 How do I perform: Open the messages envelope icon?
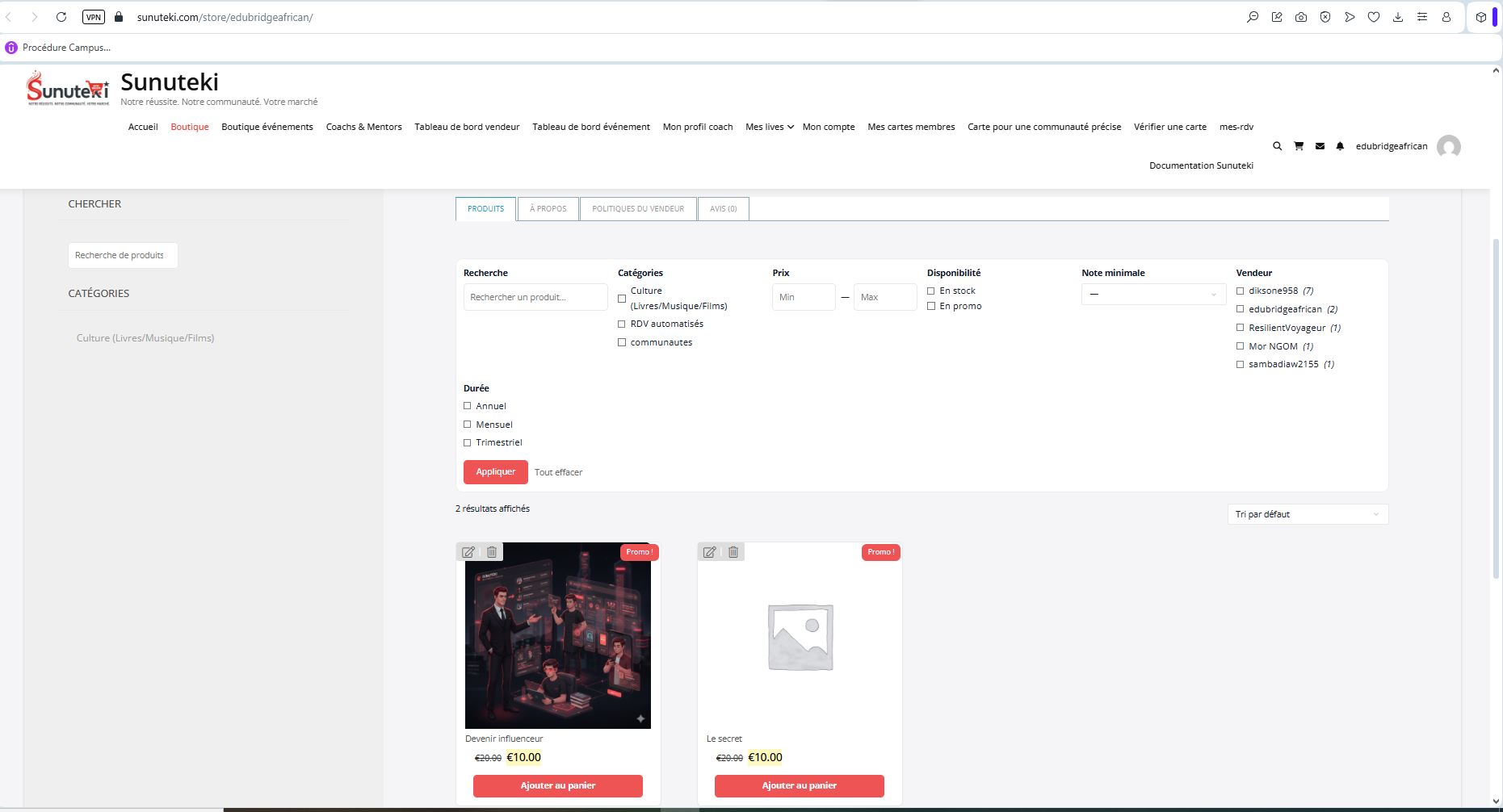[1320, 146]
